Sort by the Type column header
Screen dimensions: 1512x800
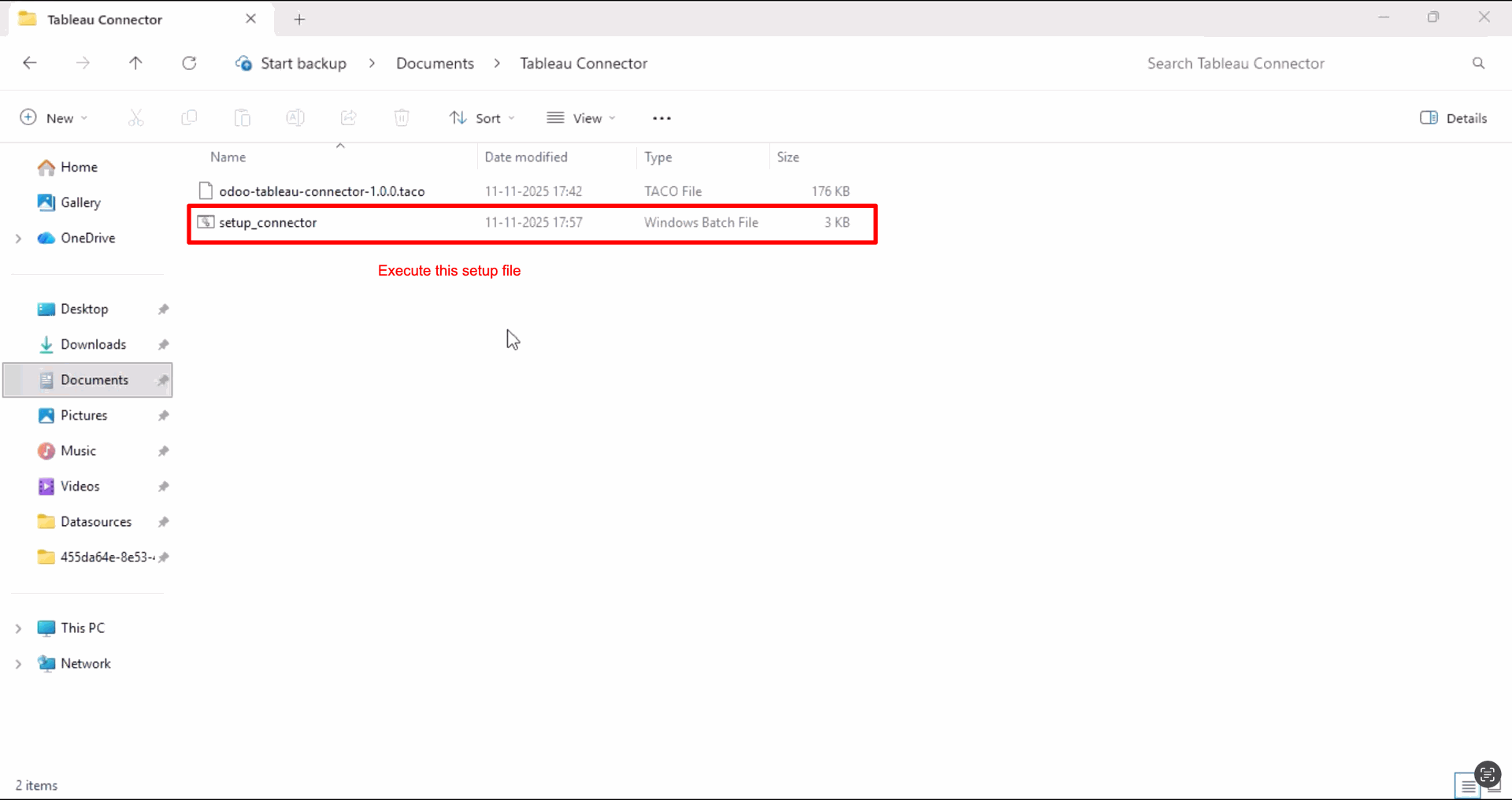tap(658, 157)
